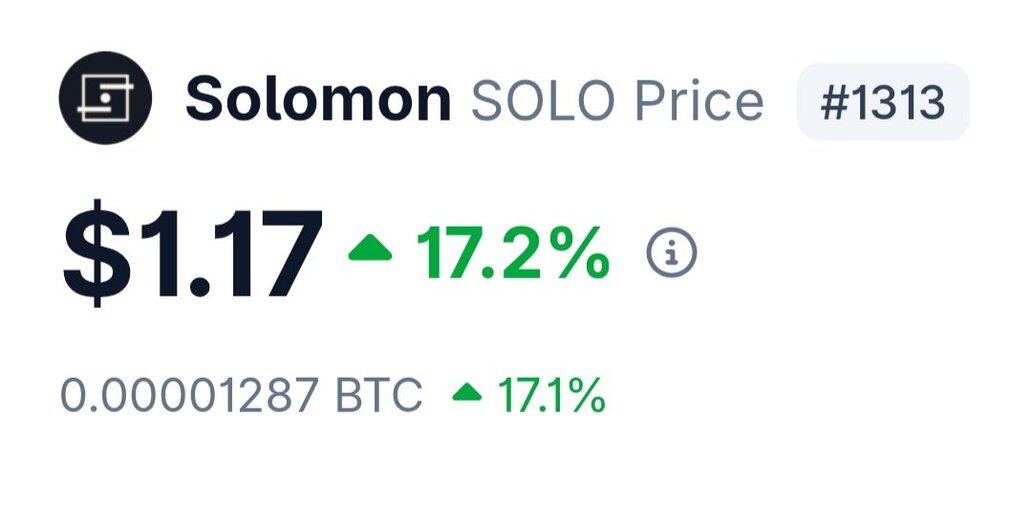Click the info icon beside 17.2%
This screenshot has width=1032, height=525.
[671, 253]
